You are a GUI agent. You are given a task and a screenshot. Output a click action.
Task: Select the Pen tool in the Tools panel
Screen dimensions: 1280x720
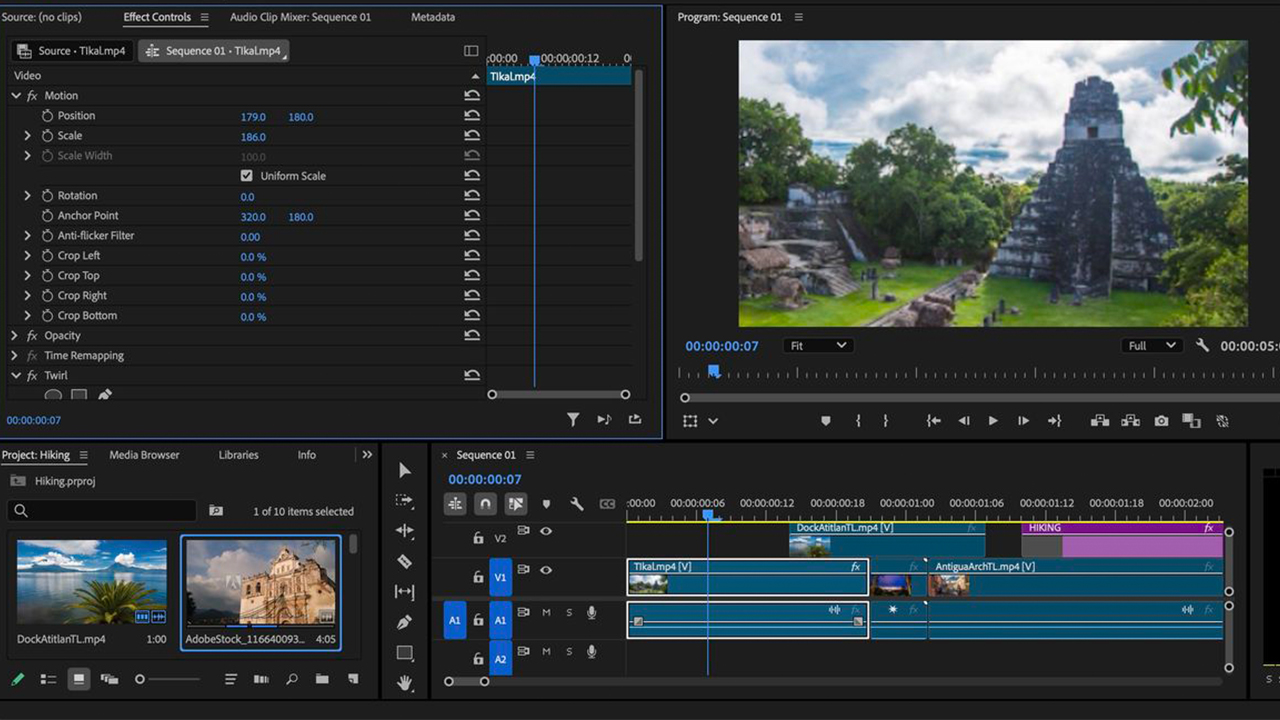pyautogui.click(x=405, y=622)
